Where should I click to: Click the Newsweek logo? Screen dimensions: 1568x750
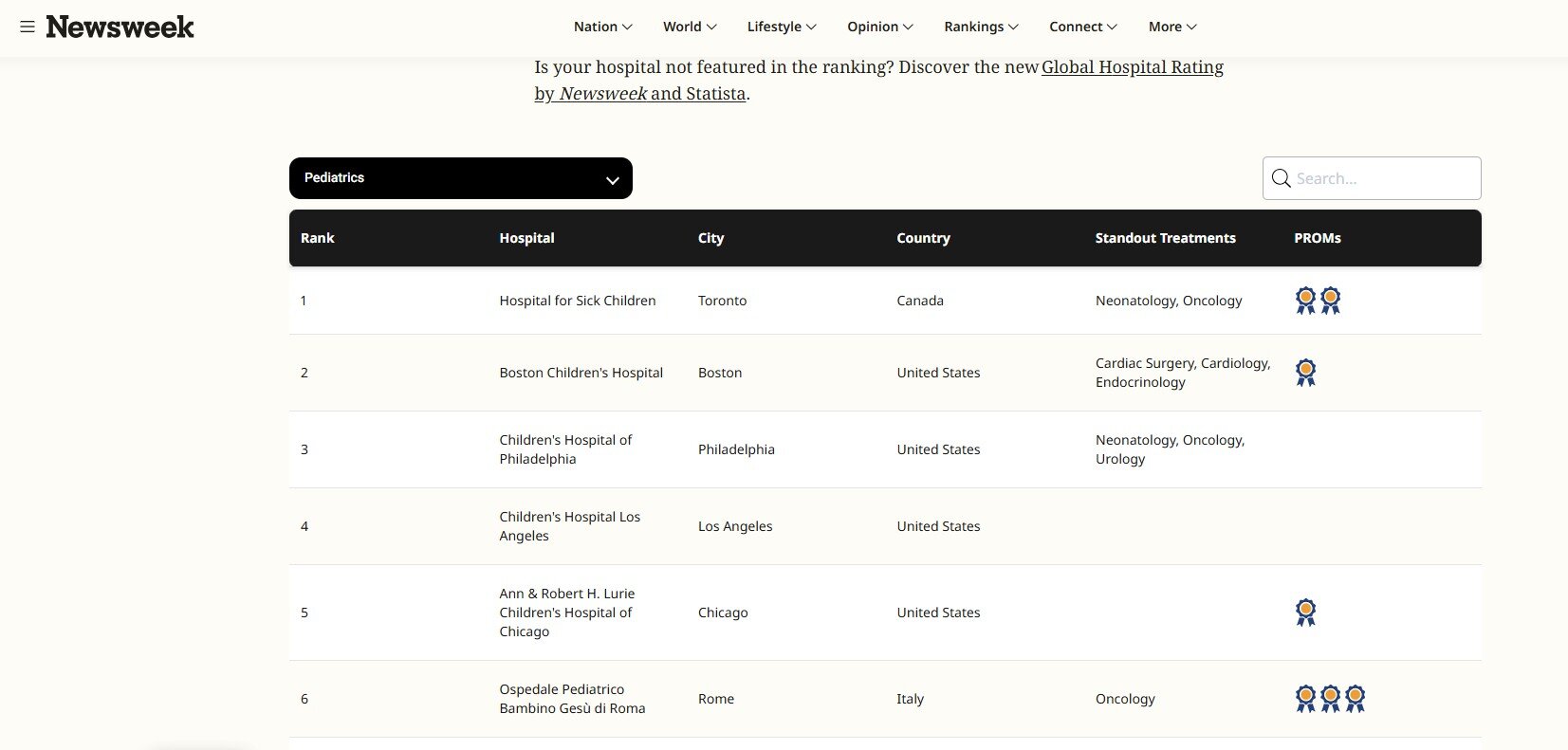point(120,27)
